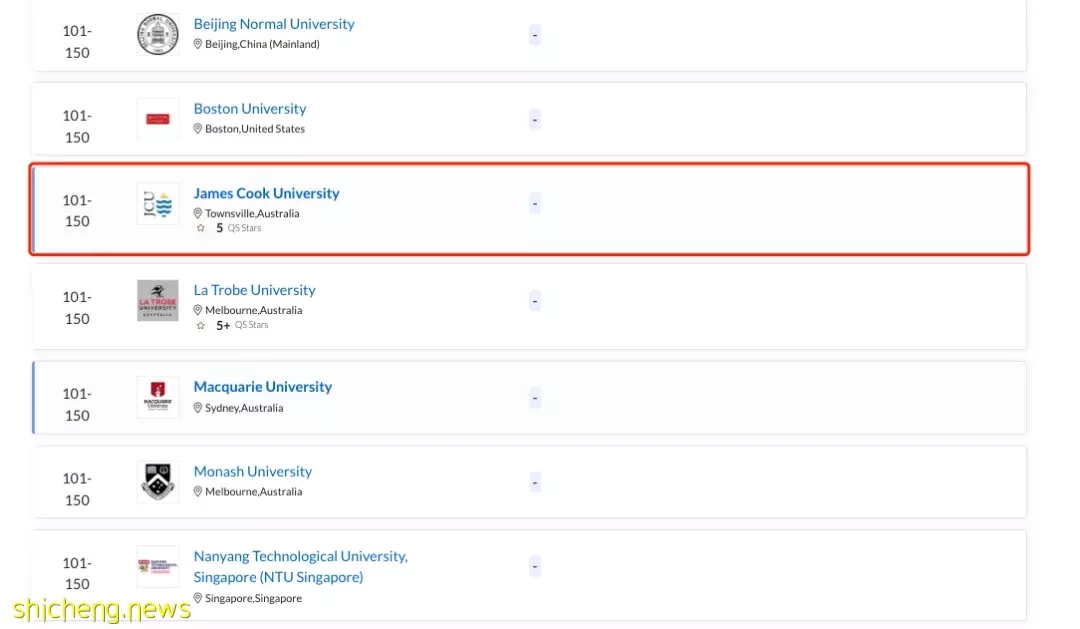1080x629 pixels.
Task: Click the 101-150 rank for Boston University
Action: click(x=77, y=126)
